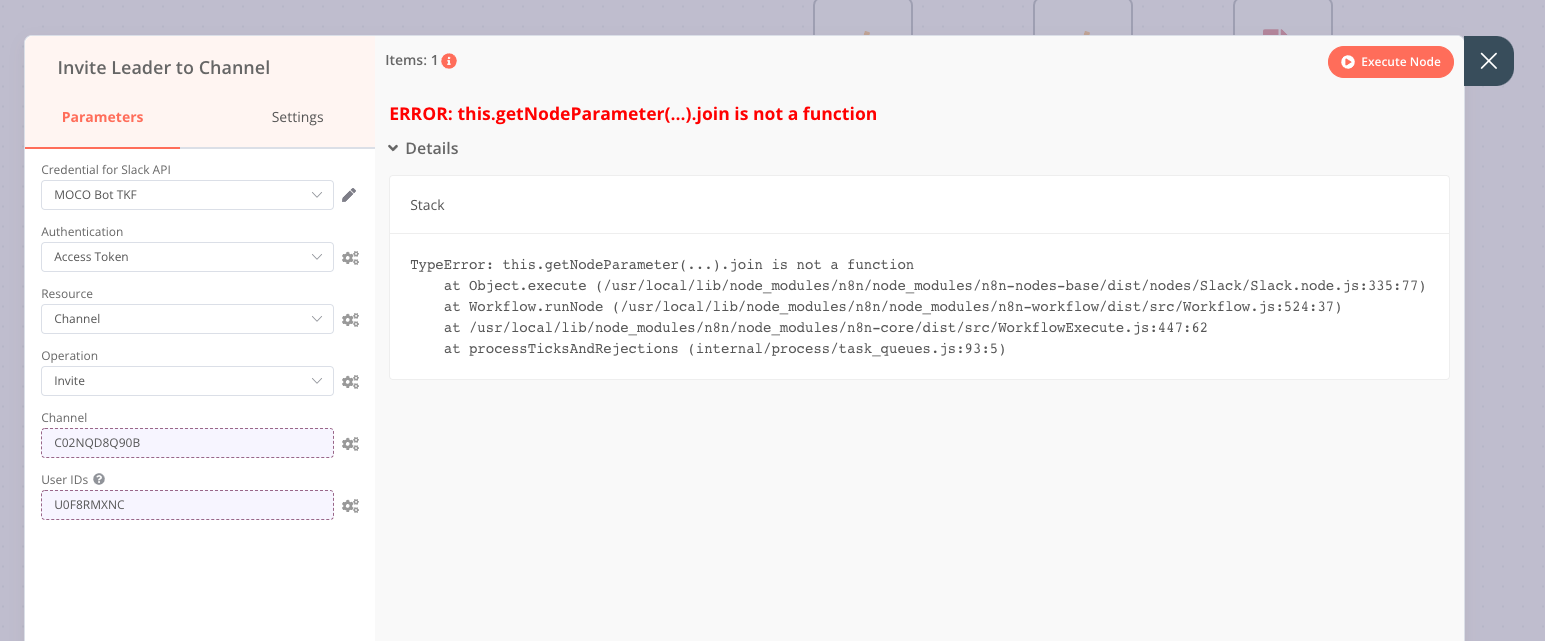This screenshot has width=1545, height=641.
Task: Click the info icon beside Items: 1
Action: 447,60
